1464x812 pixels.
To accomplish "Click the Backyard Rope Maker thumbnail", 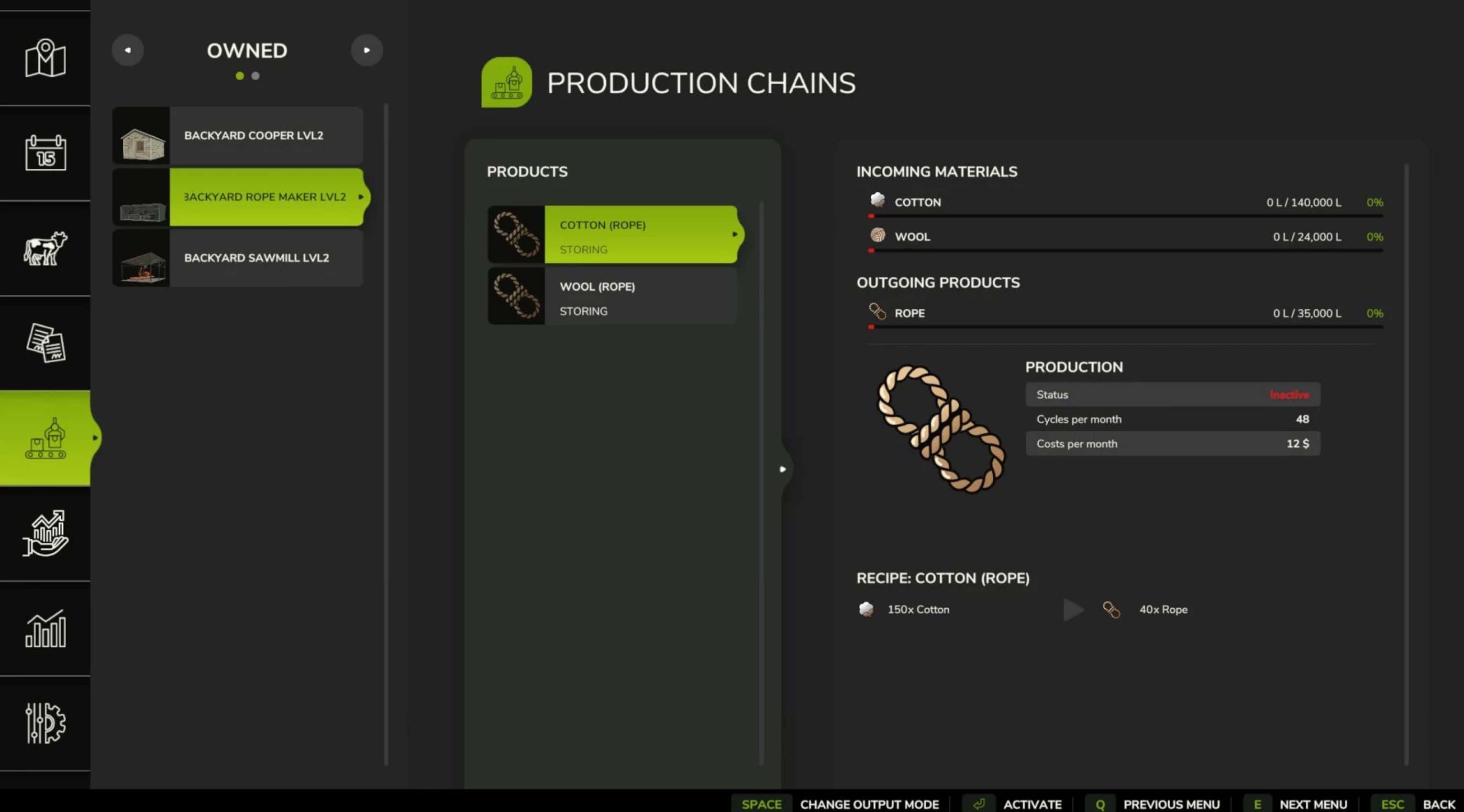I will pos(142,197).
